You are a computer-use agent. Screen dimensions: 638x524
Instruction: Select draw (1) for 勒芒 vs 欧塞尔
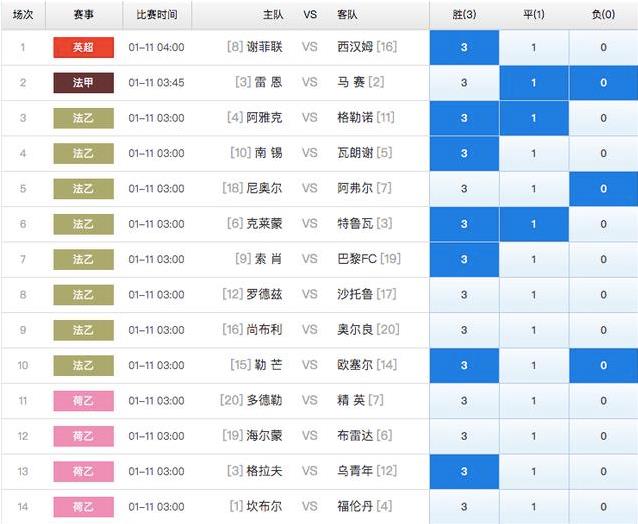click(x=534, y=366)
